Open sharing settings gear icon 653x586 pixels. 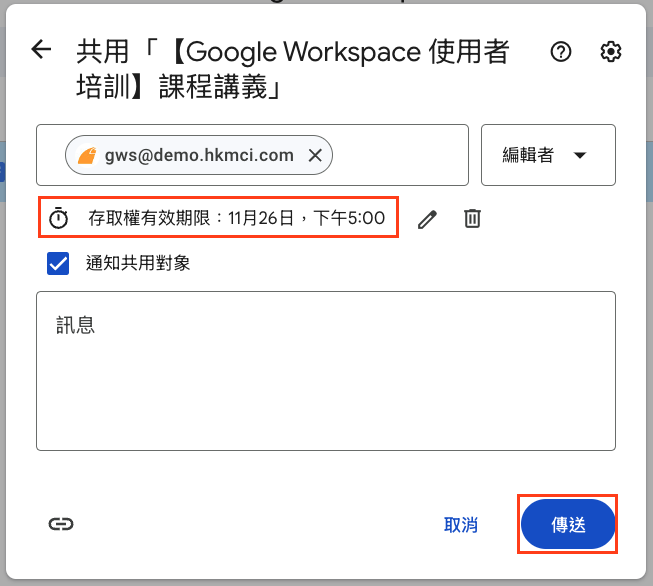click(x=611, y=52)
